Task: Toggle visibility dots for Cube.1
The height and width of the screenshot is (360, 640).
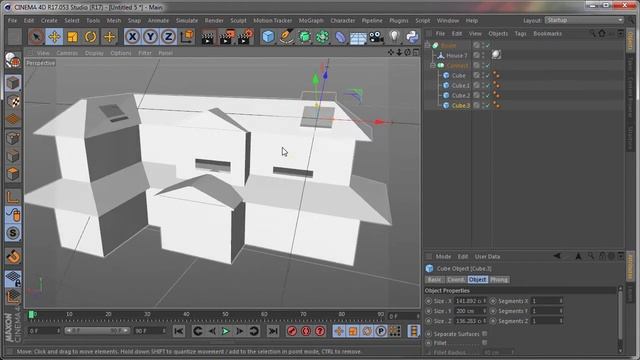Action: [483, 85]
